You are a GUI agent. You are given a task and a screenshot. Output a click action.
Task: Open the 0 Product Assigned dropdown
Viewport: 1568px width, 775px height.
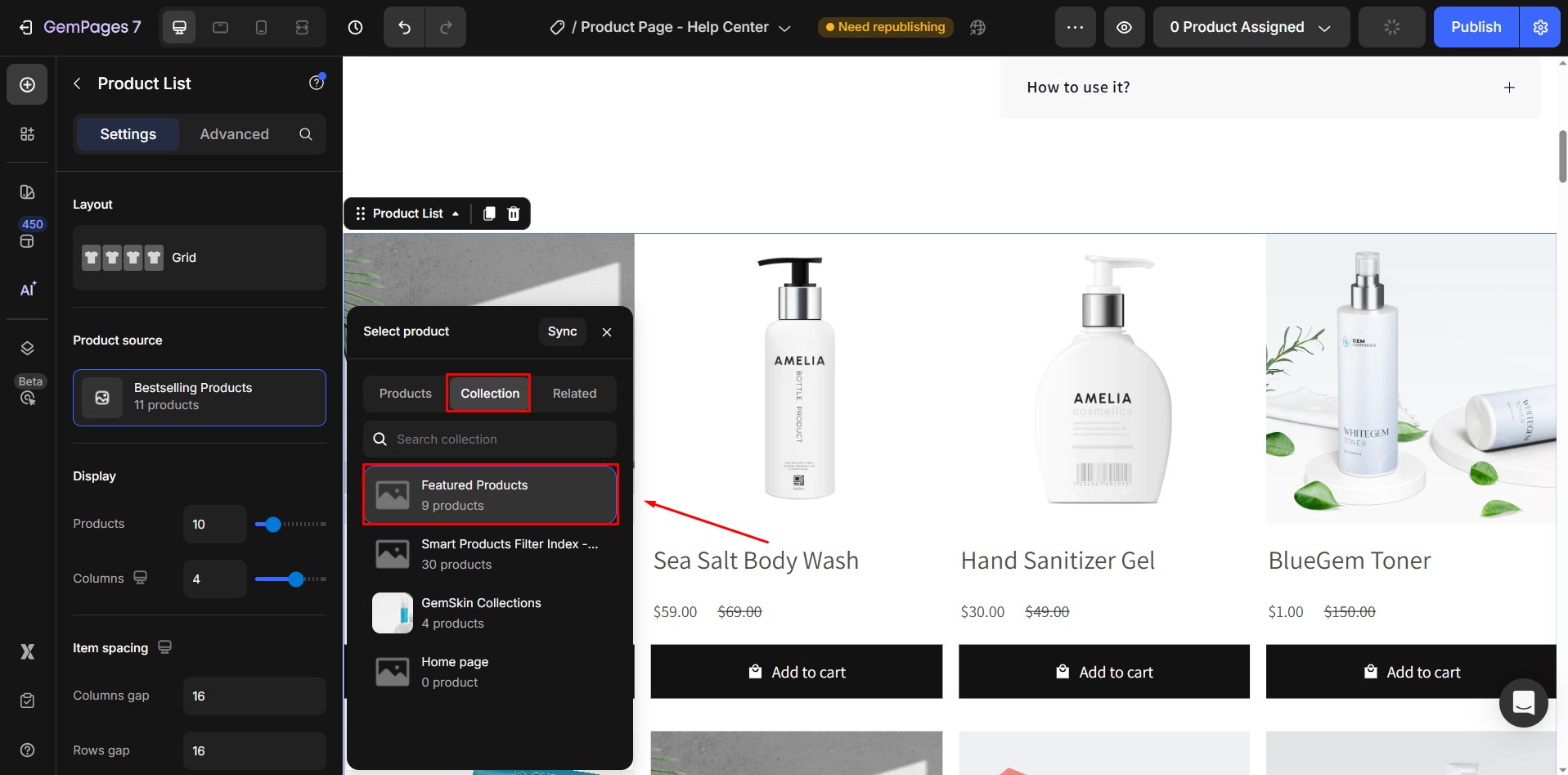(x=1251, y=27)
